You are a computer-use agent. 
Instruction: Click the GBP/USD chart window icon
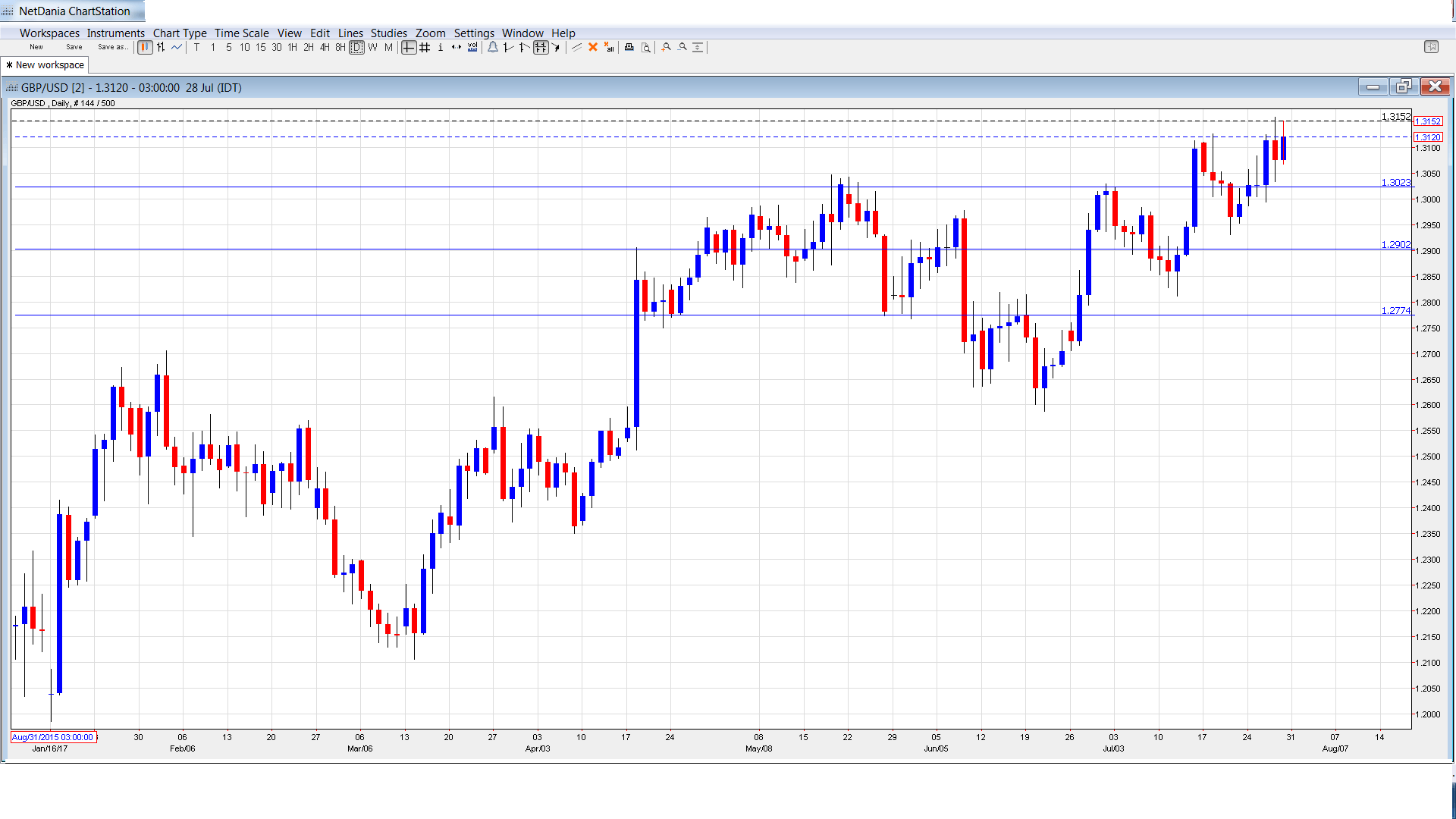11,88
